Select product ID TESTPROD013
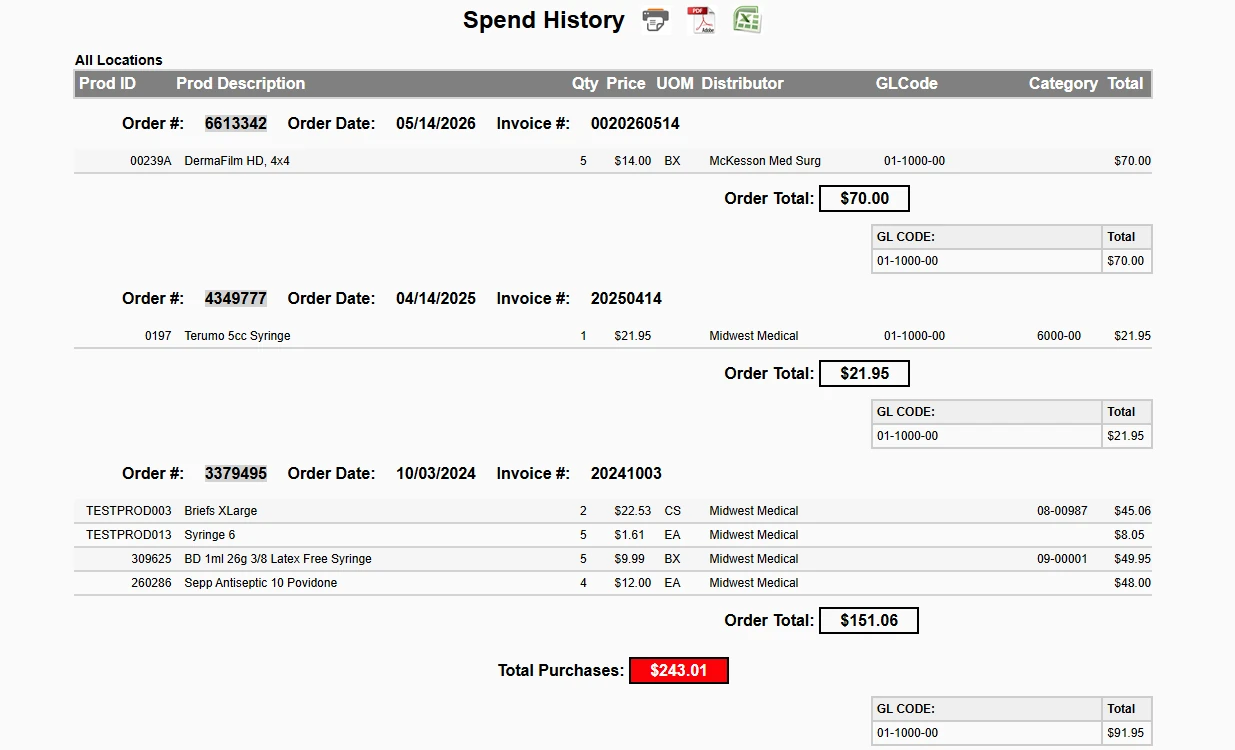Image resolution: width=1235 pixels, height=750 pixels. (x=129, y=534)
